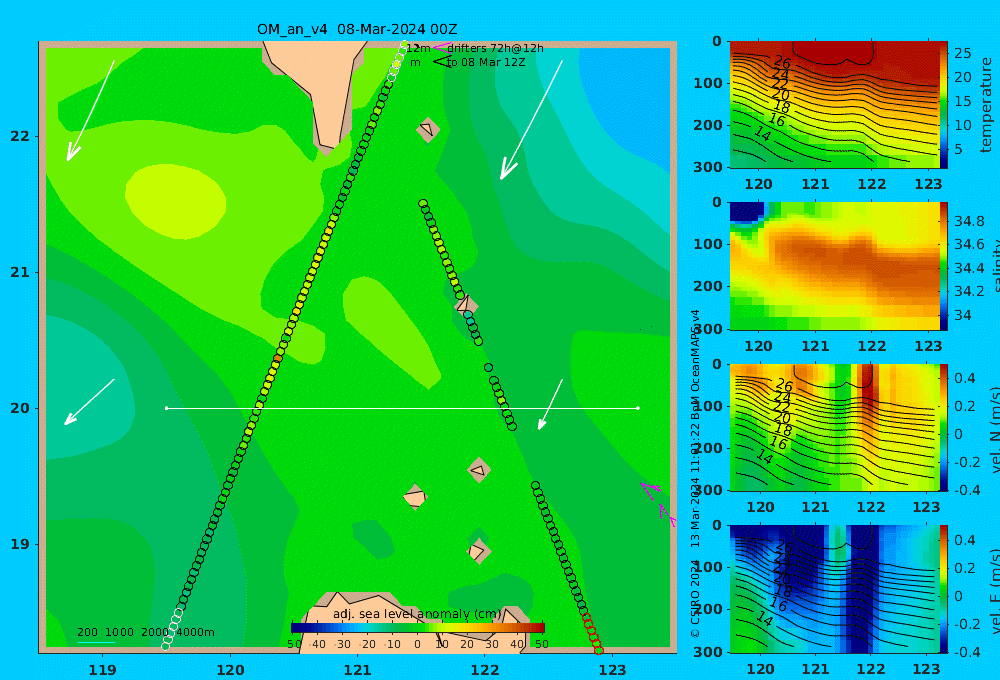
Task: Click the "vel. E (m/s)" axis label
Action: (994, 591)
